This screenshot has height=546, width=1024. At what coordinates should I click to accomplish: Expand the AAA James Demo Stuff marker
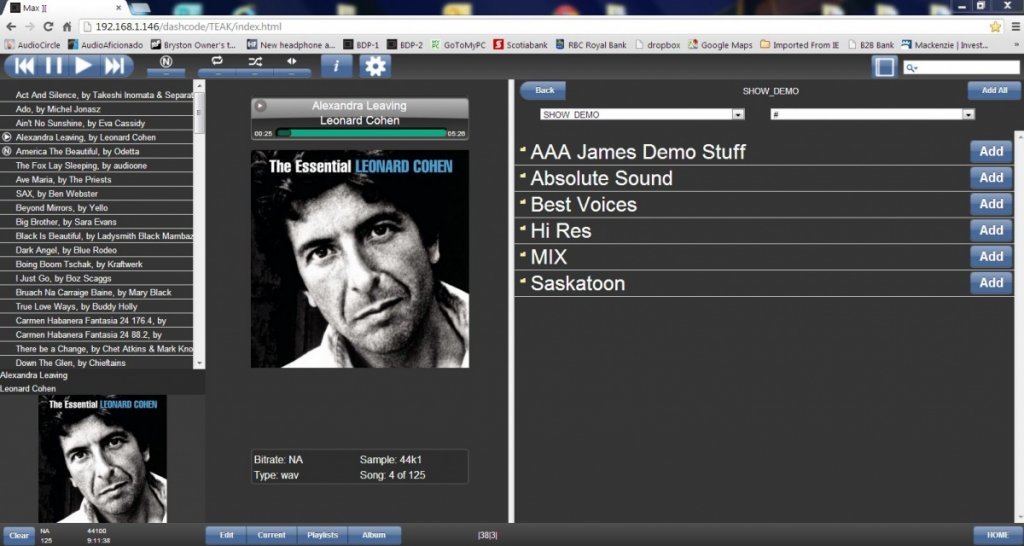point(522,149)
